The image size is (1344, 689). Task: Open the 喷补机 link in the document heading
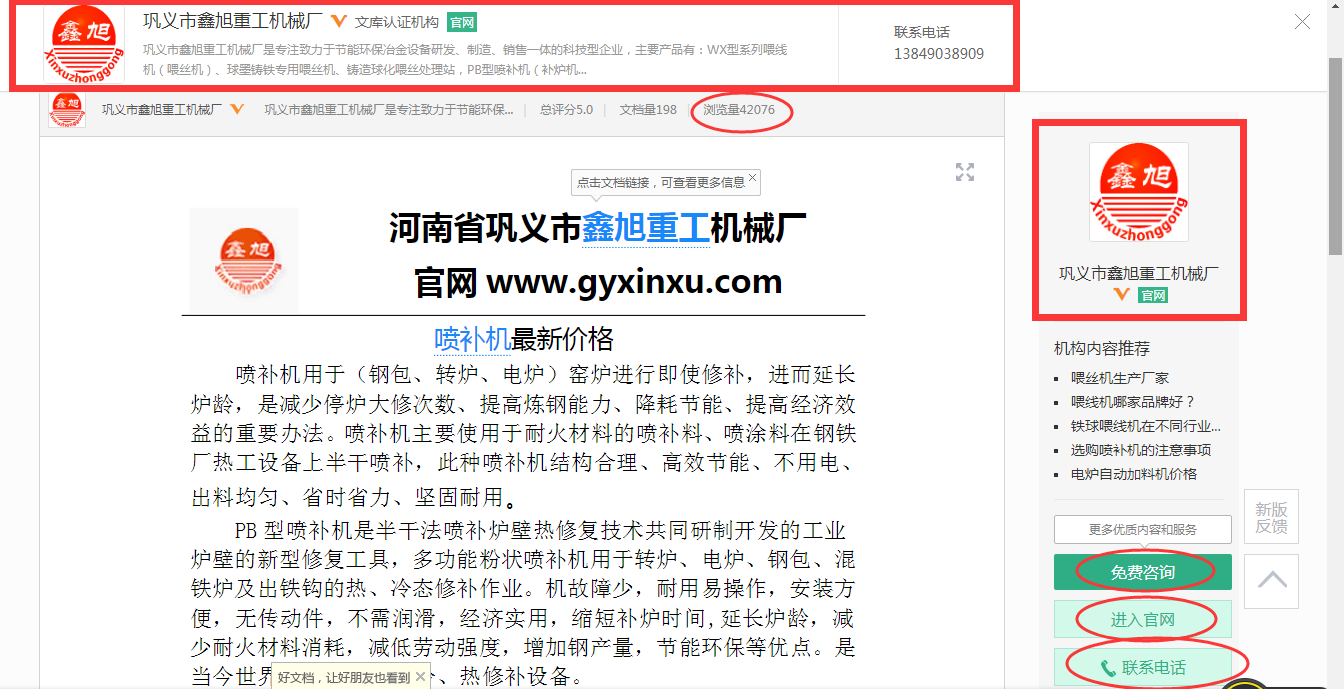(472, 339)
